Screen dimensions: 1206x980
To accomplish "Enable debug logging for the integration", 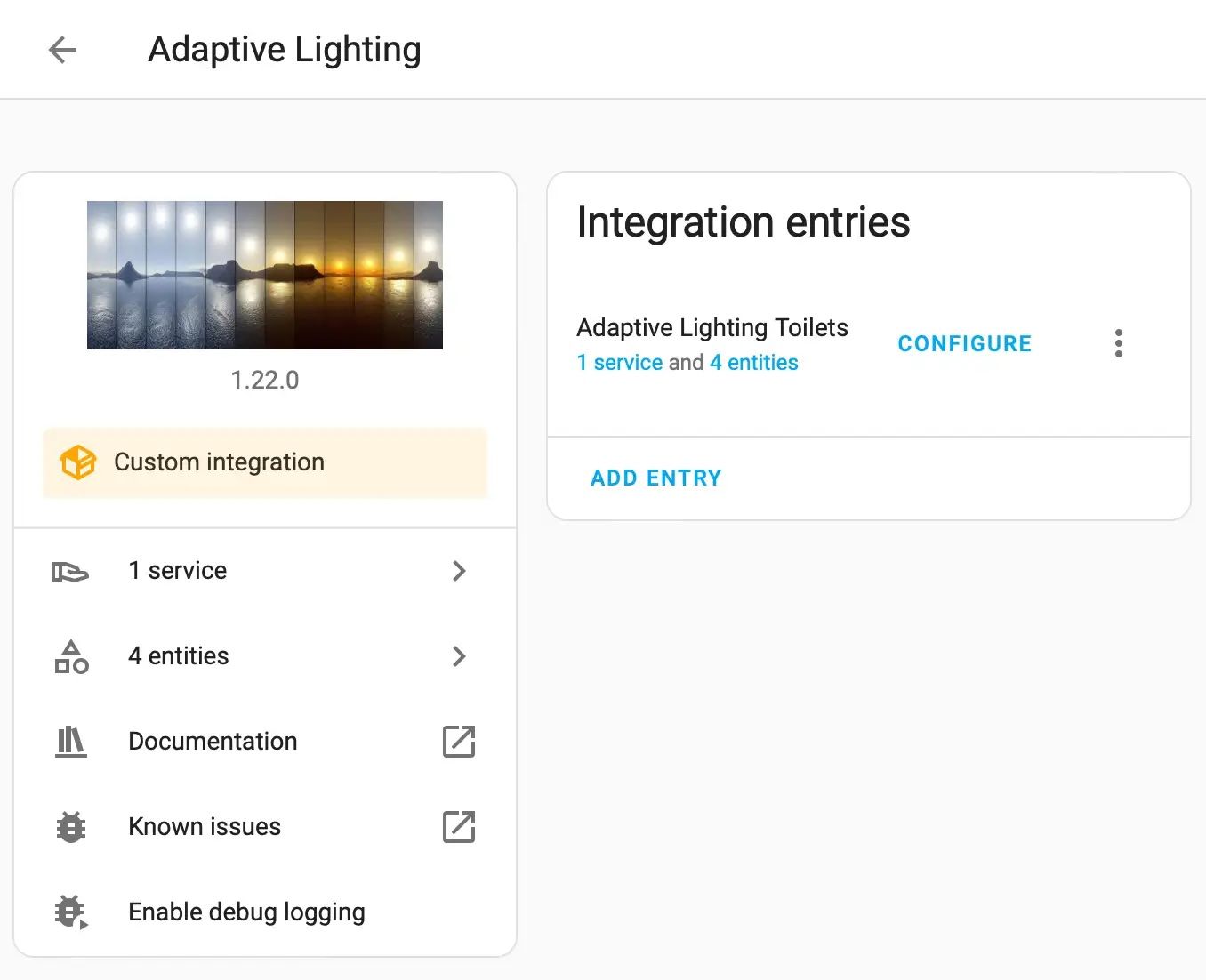I will (x=246, y=912).
